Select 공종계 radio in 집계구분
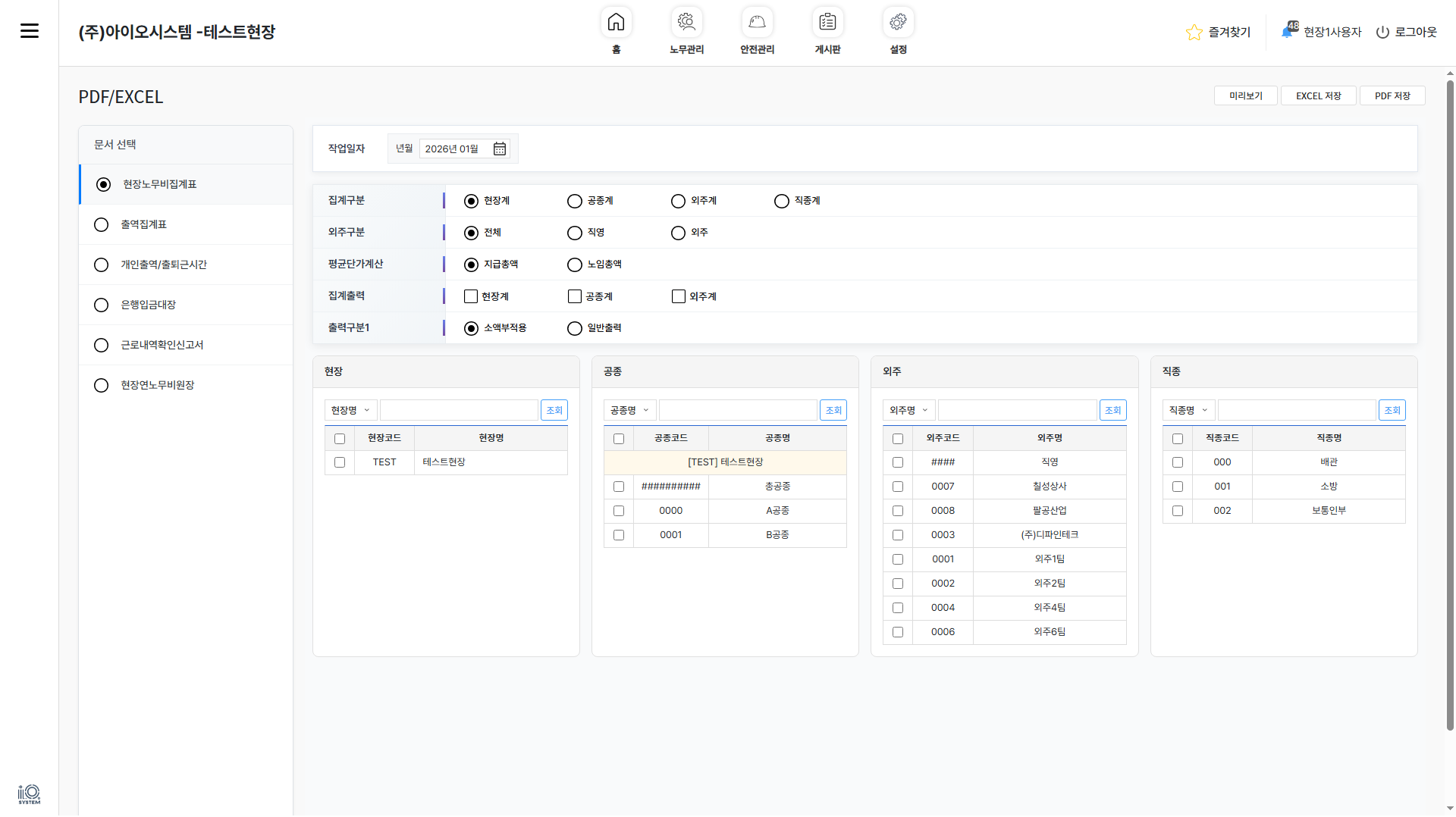Screen dimensions: 1456x817 (x=575, y=201)
